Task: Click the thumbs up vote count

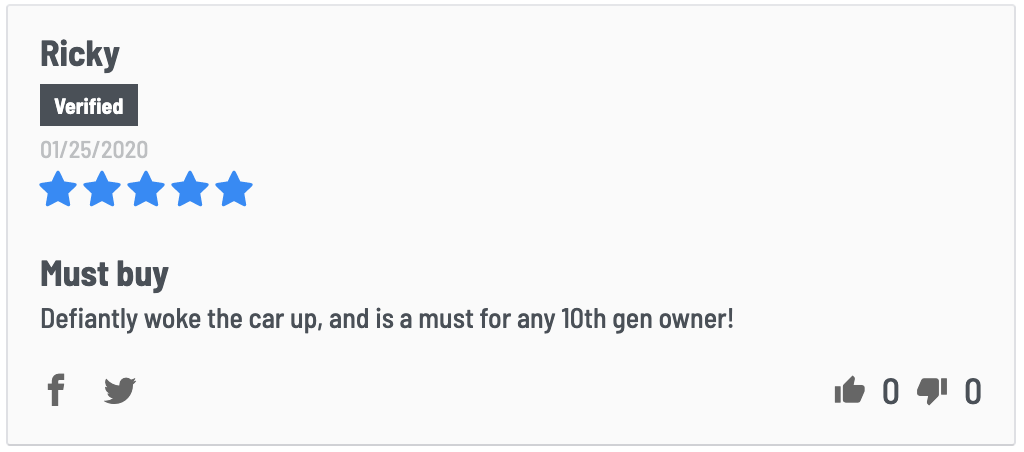Action: pos(891,392)
